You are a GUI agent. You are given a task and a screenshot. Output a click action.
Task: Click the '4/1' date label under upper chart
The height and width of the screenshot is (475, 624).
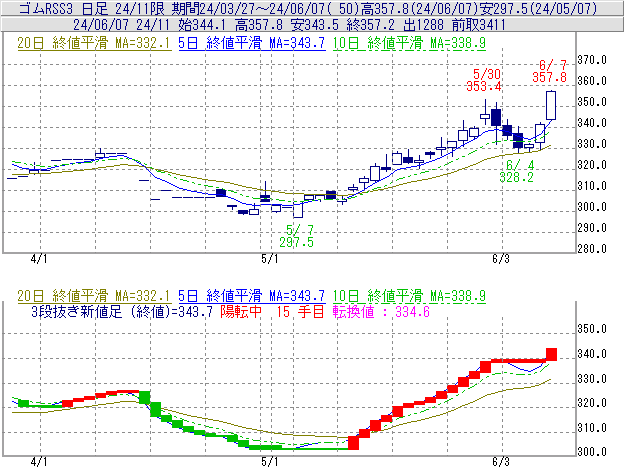coord(39,259)
